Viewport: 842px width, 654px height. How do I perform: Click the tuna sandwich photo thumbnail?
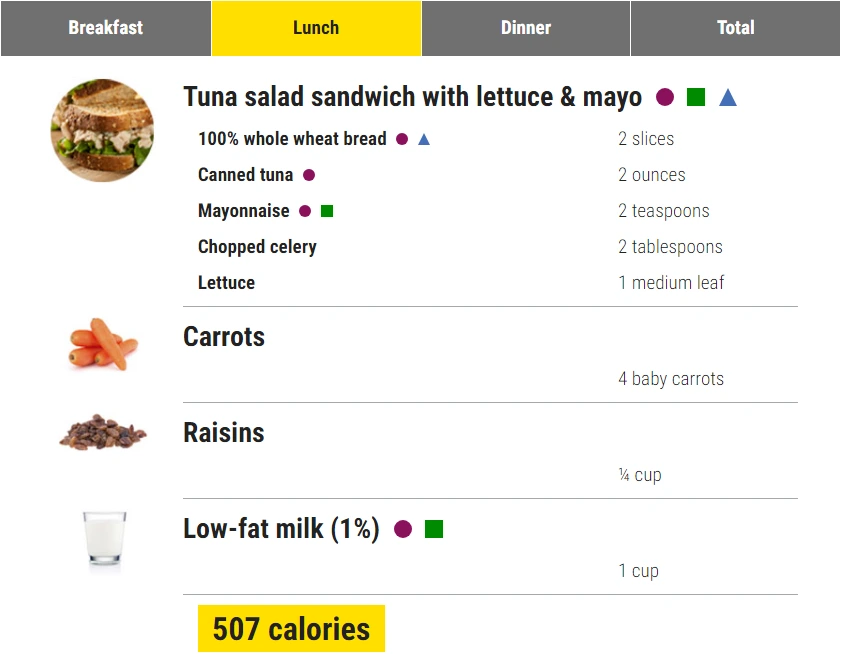pos(103,130)
